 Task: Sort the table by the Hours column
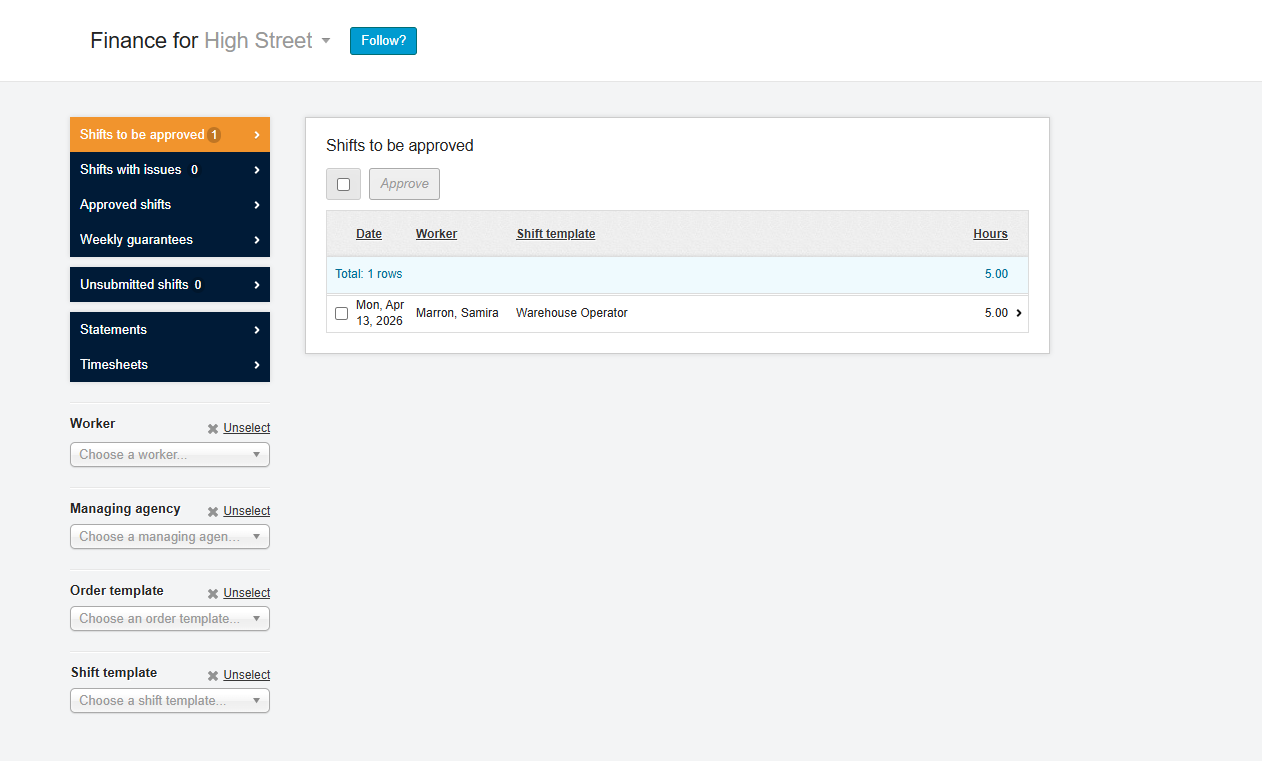click(x=990, y=233)
